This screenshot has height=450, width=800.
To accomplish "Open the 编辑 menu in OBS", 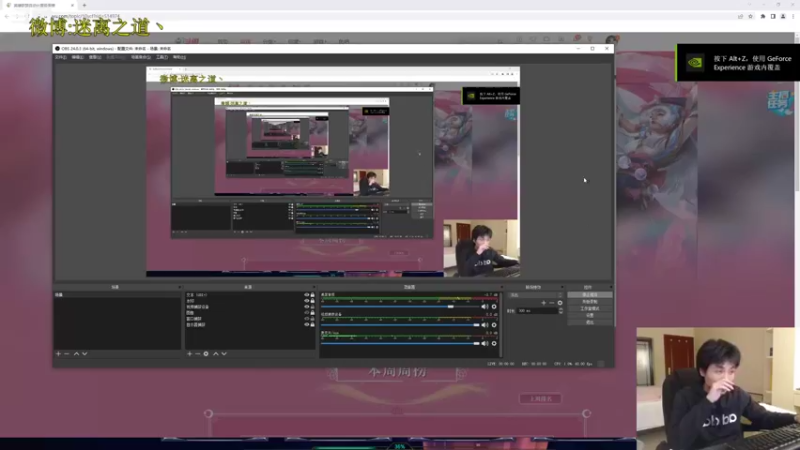I will coord(78,57).
